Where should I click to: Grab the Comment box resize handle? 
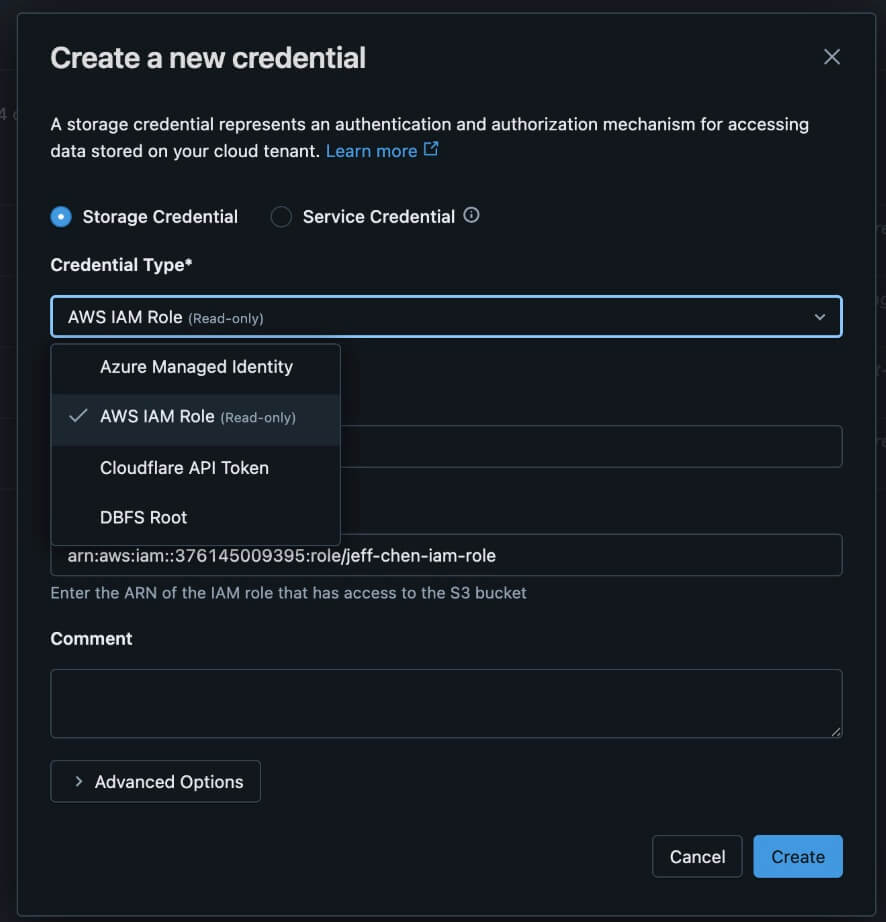(x=835, y=731)
